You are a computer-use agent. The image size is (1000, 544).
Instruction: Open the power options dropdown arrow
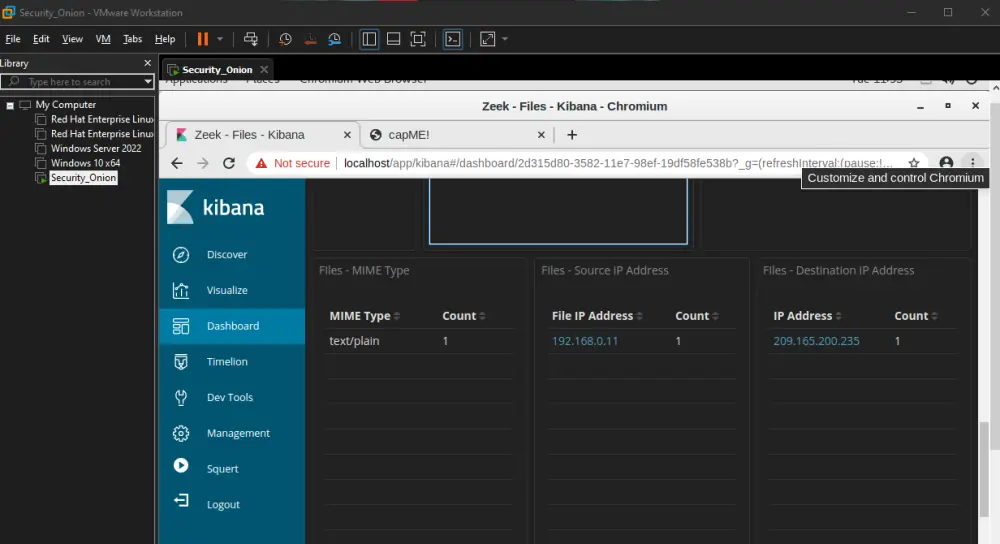point(220,39)
